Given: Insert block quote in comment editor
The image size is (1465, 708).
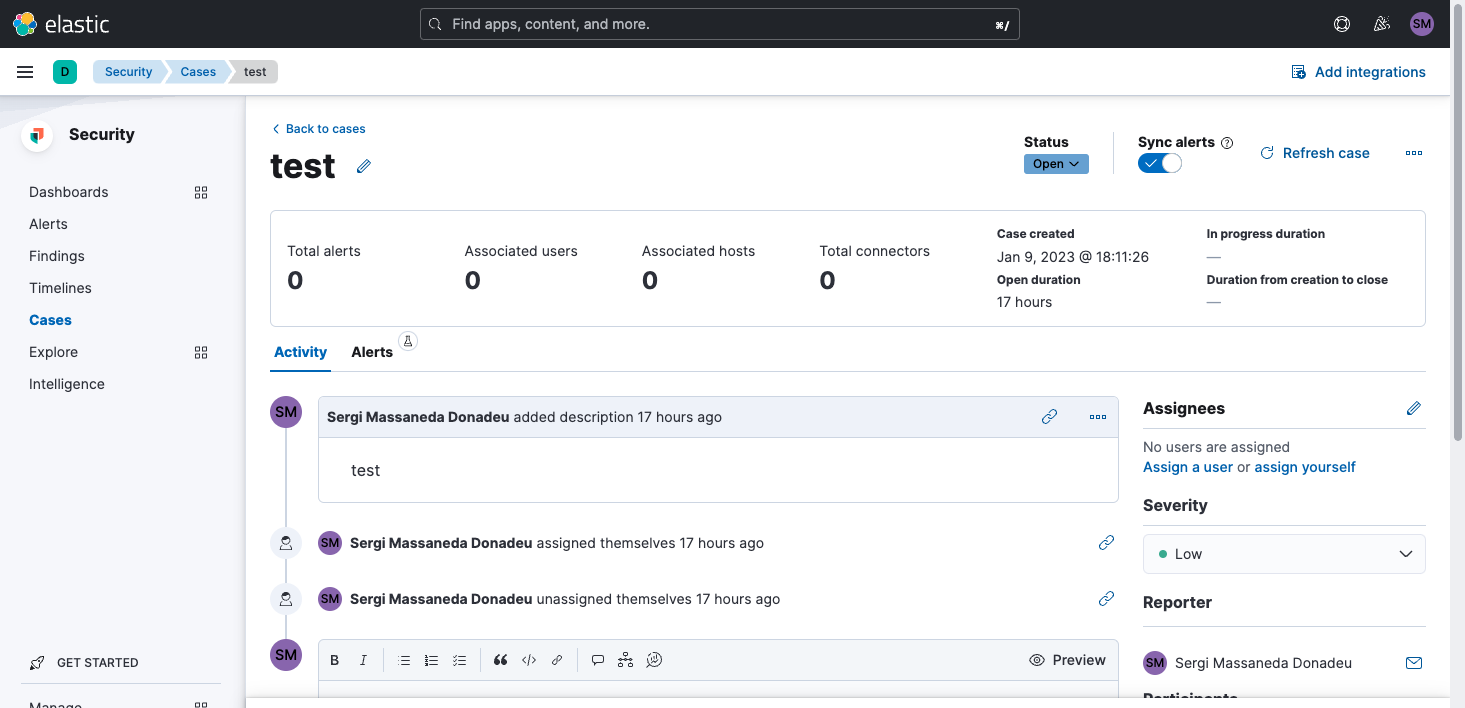Looking at the screenshot, I should pyautogui.click(x=501, y=660).
